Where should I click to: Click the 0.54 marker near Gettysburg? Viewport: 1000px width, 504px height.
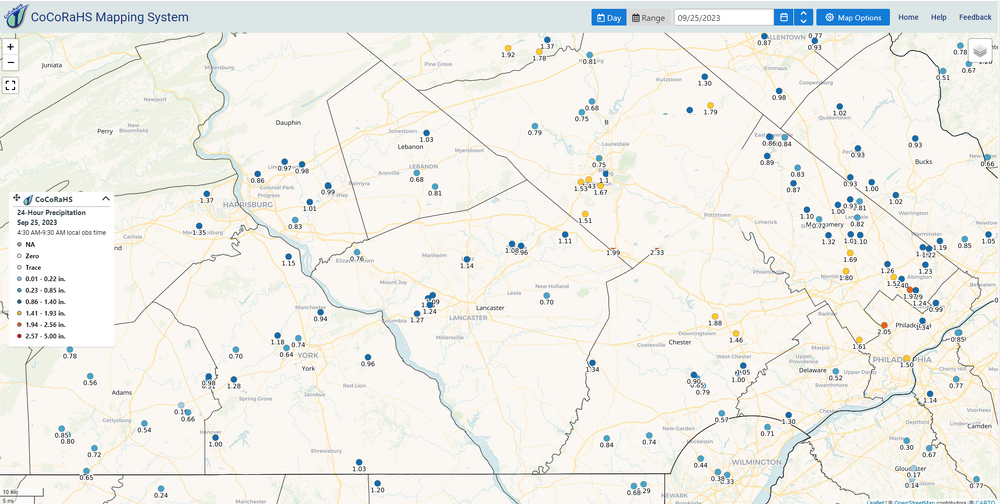144,423
